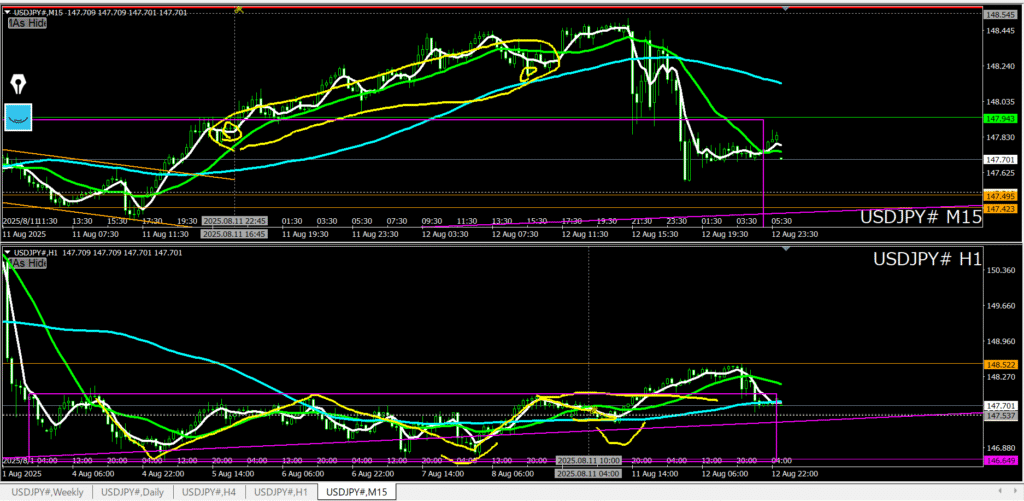This screenshot has height=501, width=1024.
Task: Click the 150.360 price scale value on H1 chart
Action: click(x=1000, y=270)
